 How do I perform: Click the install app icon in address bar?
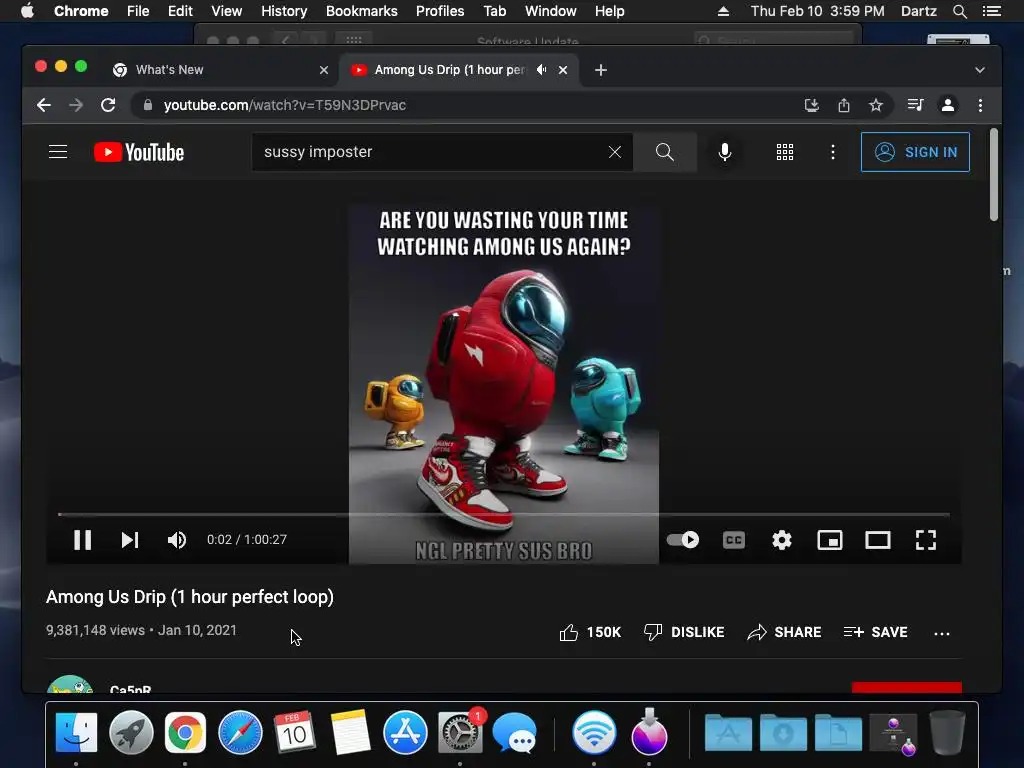pyautogui.click(x=812, y=105)
